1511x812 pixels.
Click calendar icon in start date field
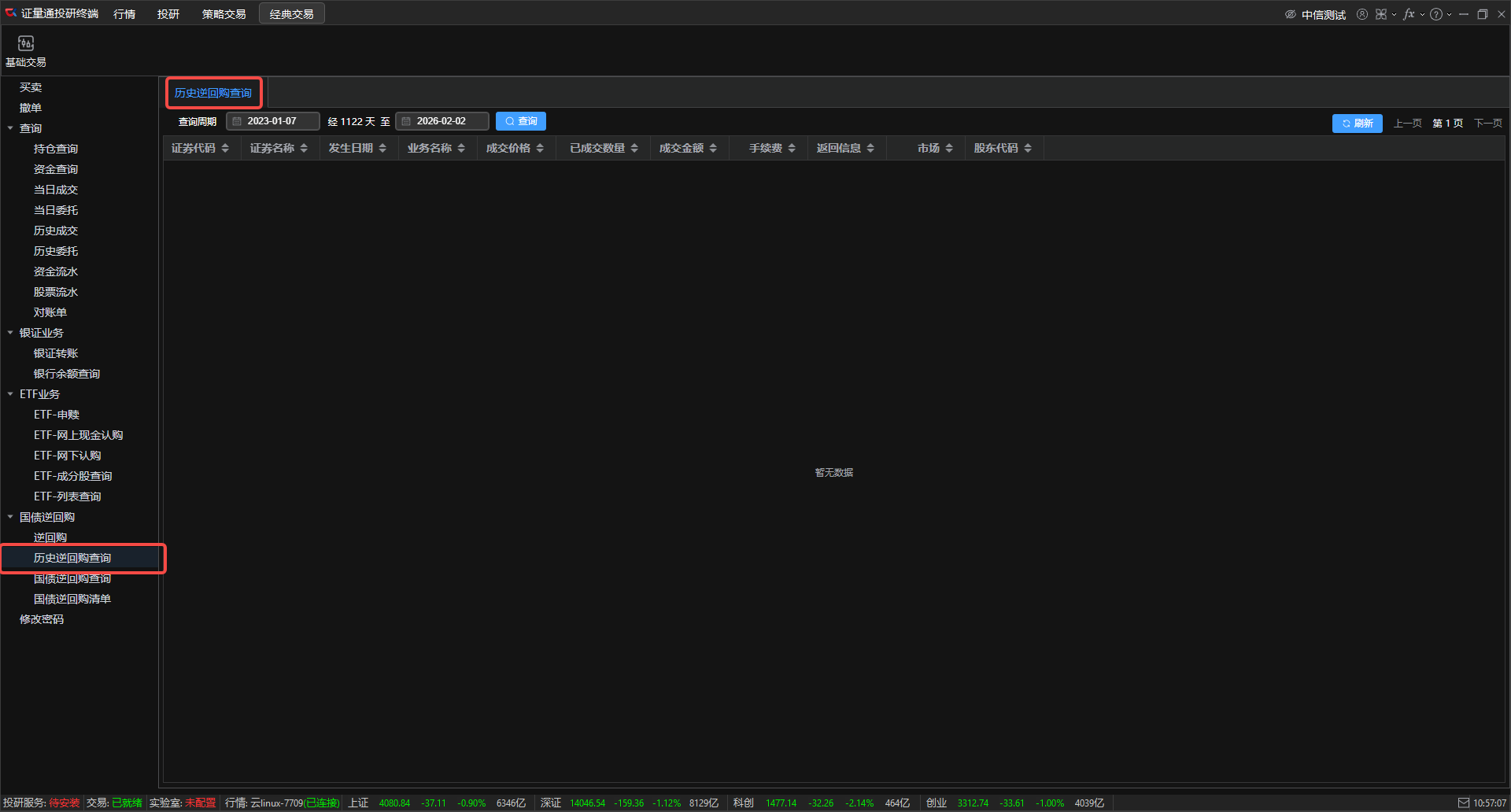tap(237, 121)
